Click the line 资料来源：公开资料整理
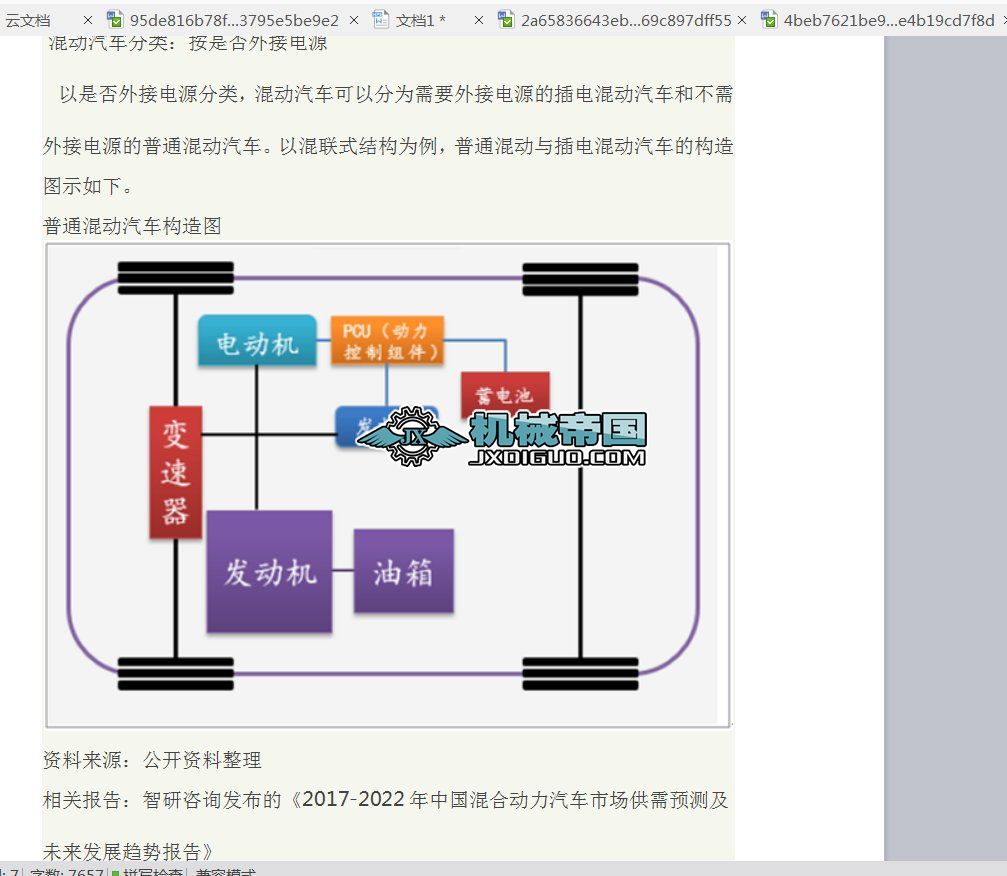 [152, 760]
